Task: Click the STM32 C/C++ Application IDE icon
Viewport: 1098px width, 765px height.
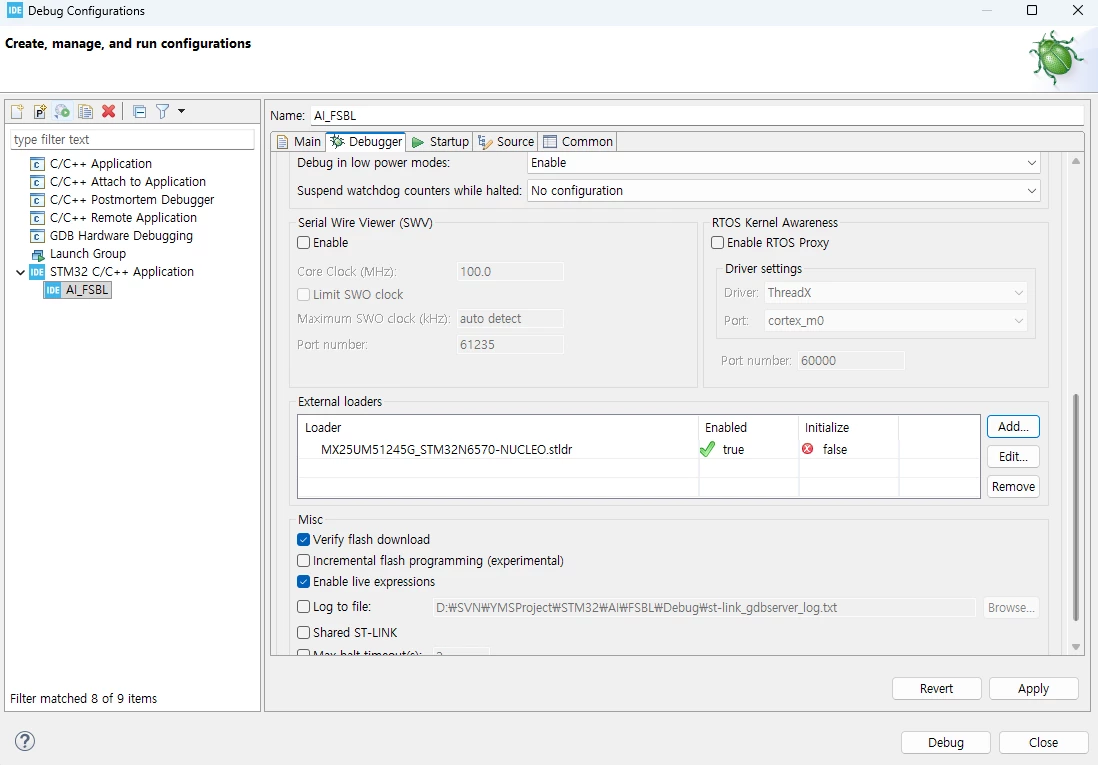Action: point(37,272)
